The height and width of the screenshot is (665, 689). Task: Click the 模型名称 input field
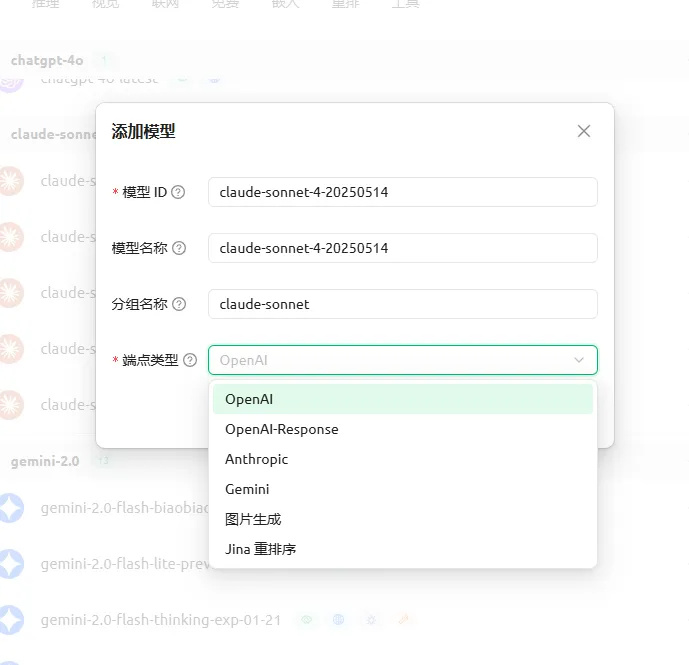point(403,248)
